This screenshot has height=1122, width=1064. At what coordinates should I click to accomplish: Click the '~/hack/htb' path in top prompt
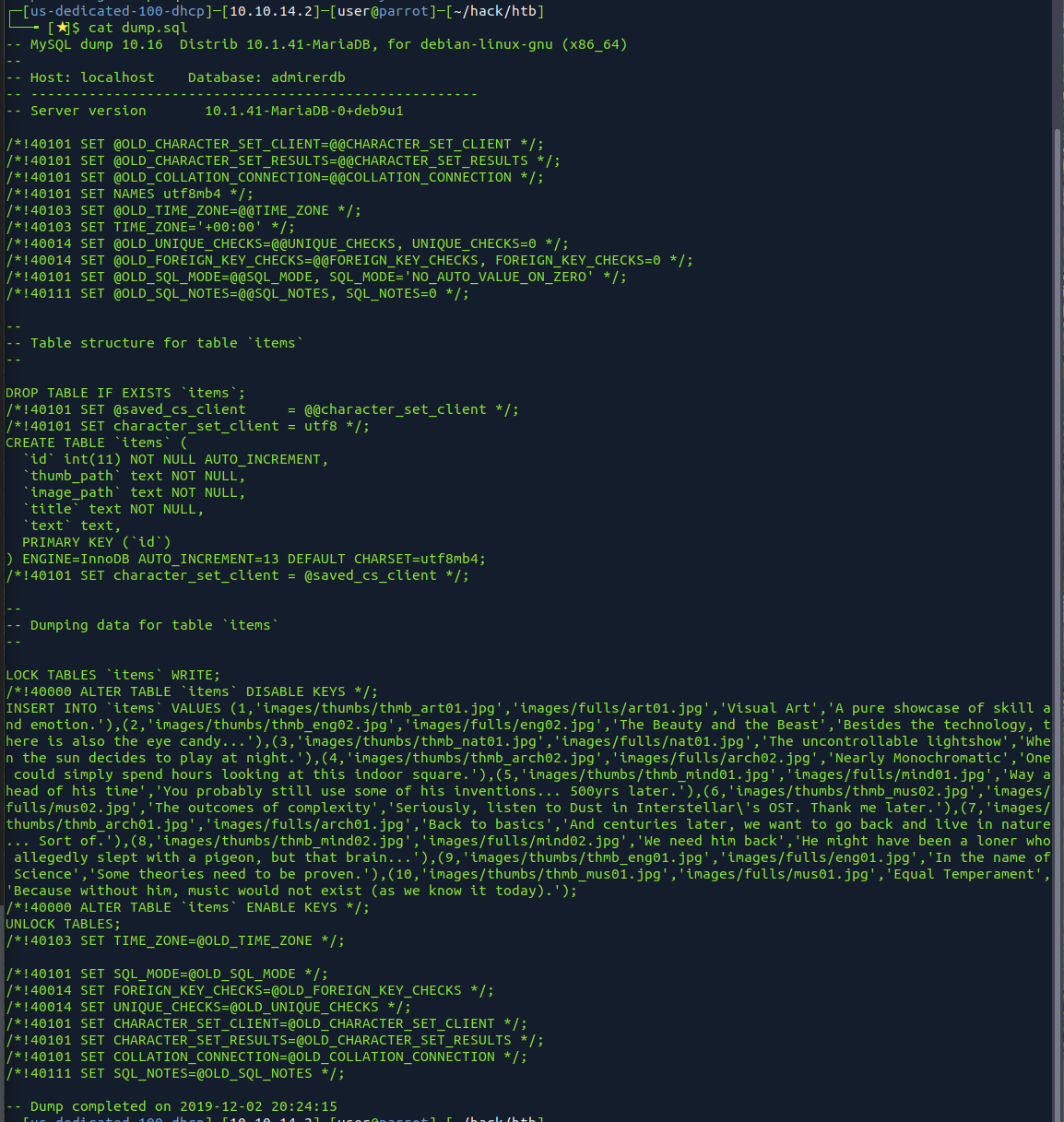click(x=495, y=11)
